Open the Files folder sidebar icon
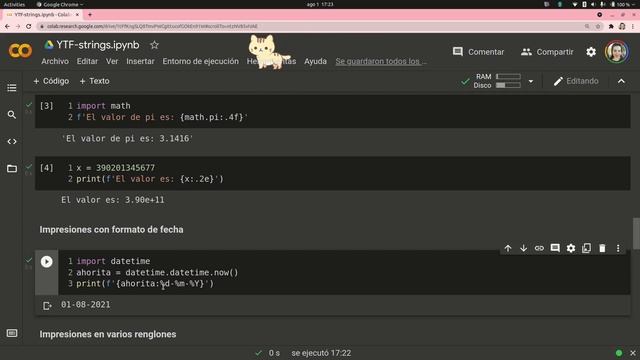The width and height of the screenshot is (640, 360). coord(12,169)
